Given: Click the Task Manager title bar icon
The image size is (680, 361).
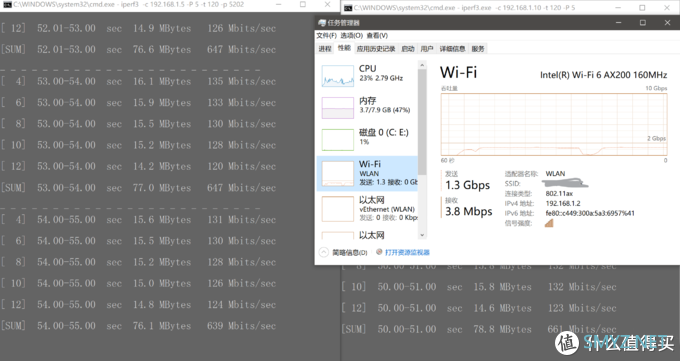Looking at the screenshot, I should [322, 23].
